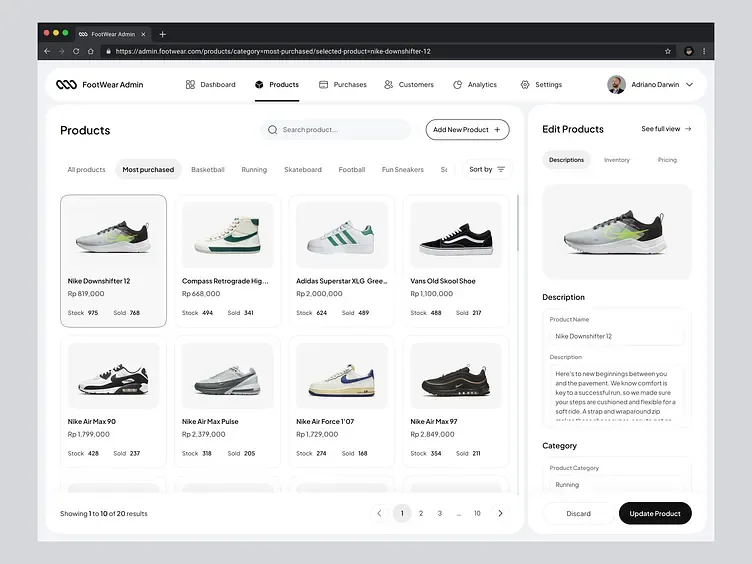Select the Football filter tab
Screen dimensions: 752x564
click(x=352, y=169)
